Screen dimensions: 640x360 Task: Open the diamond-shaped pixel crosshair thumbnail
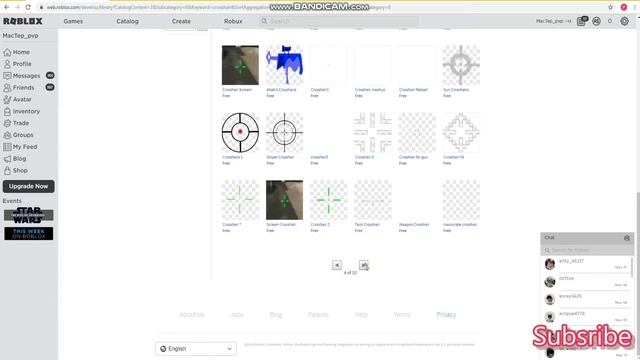click(x=461, y=133)
